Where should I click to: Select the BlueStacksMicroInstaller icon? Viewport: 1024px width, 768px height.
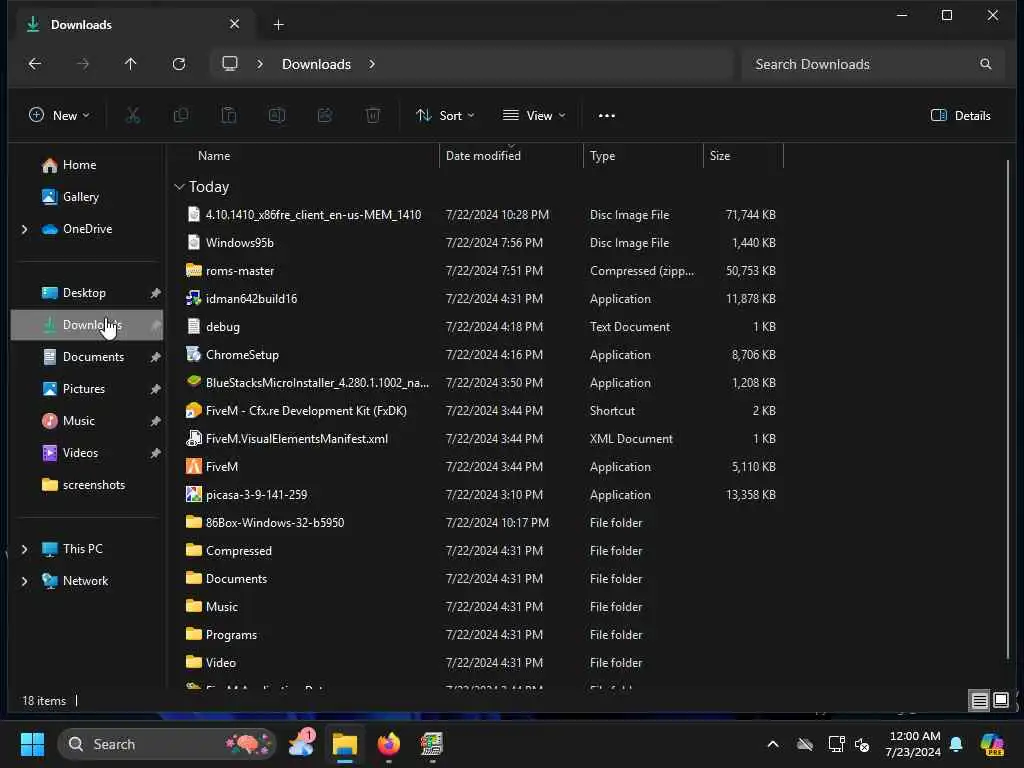tap(193, 382)
